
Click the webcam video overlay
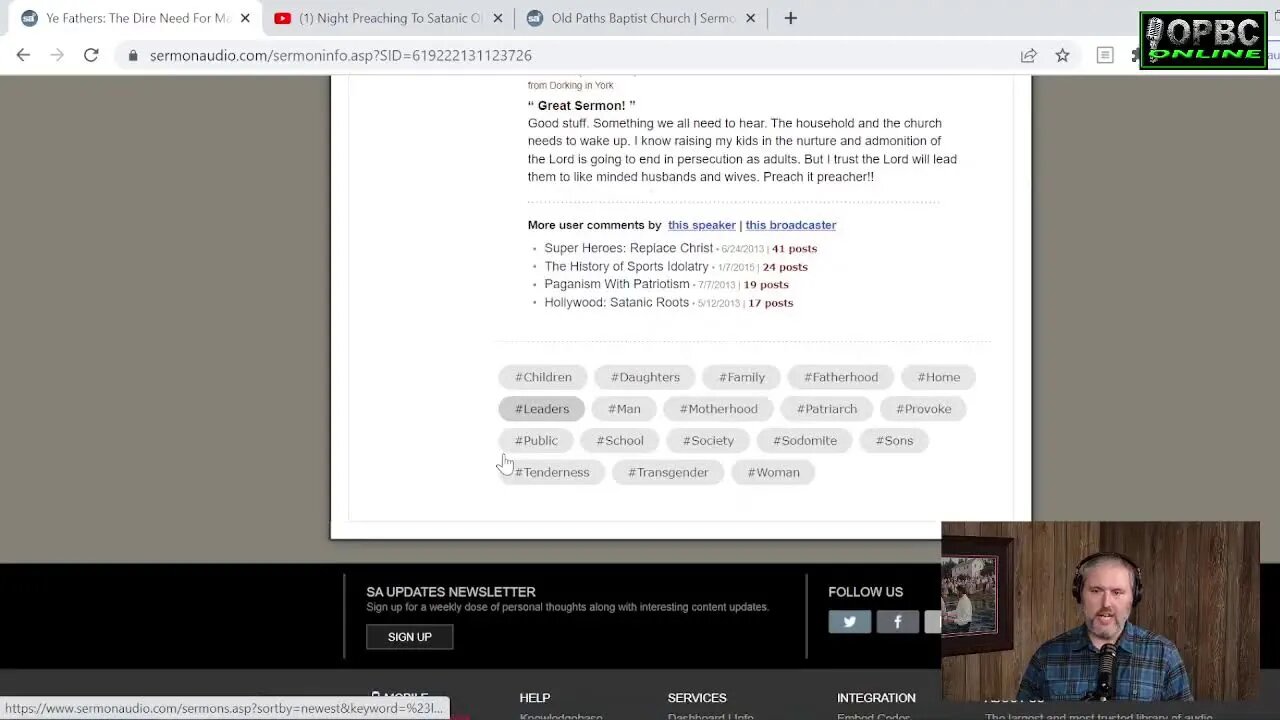(1100, 612)
